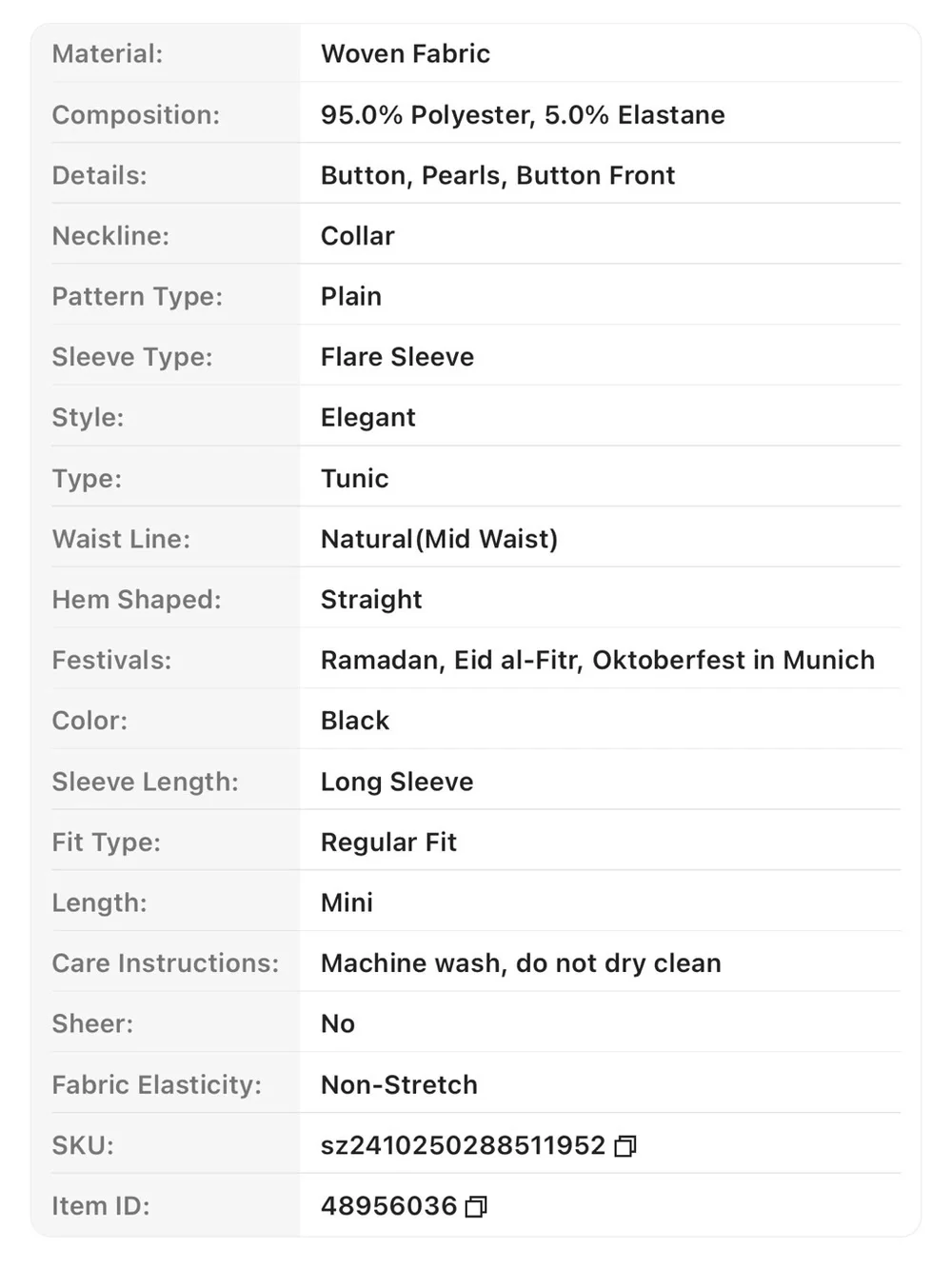
Task: Click the Hem Shaped value Straight
Action: 371,600
